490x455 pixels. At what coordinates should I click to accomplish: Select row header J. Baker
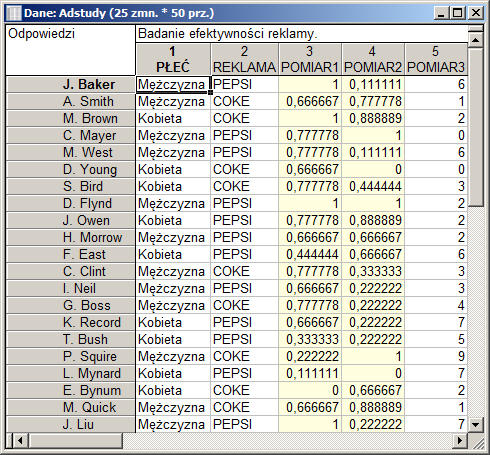tap(70, 85)
